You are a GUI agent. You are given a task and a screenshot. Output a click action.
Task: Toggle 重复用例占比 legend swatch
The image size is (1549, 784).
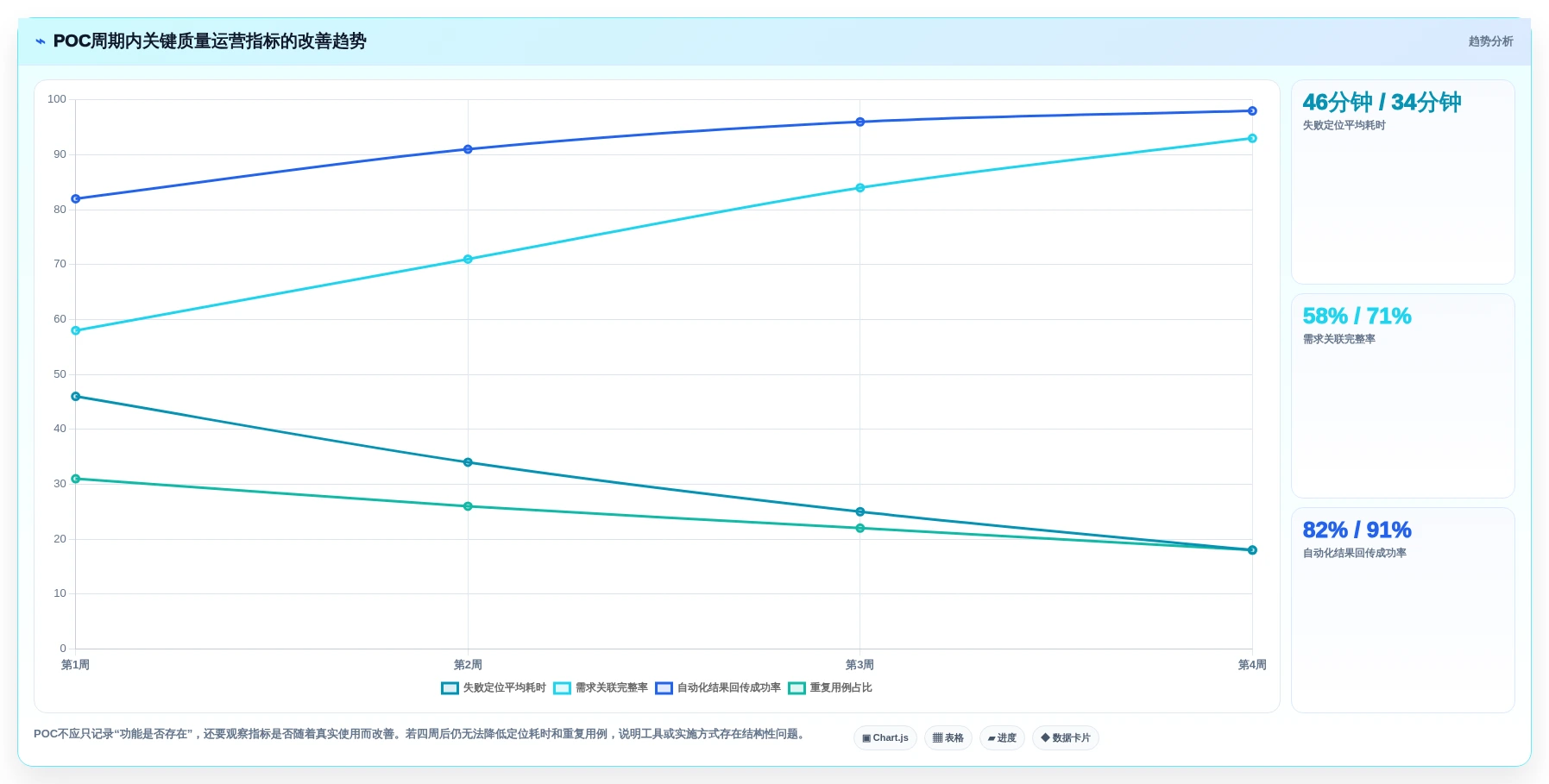click(797, 688)
